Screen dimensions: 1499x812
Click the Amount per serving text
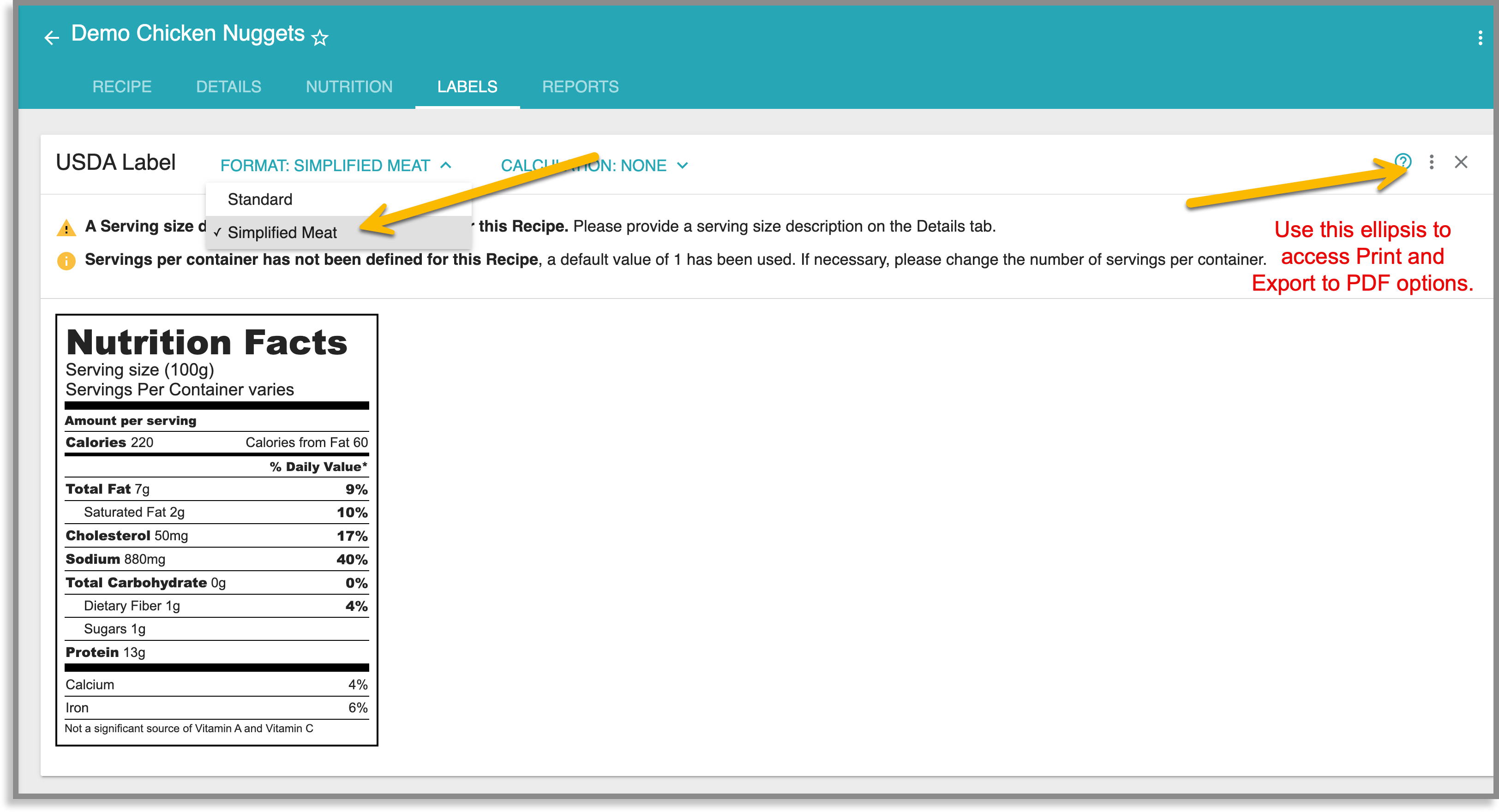(130, 421)
